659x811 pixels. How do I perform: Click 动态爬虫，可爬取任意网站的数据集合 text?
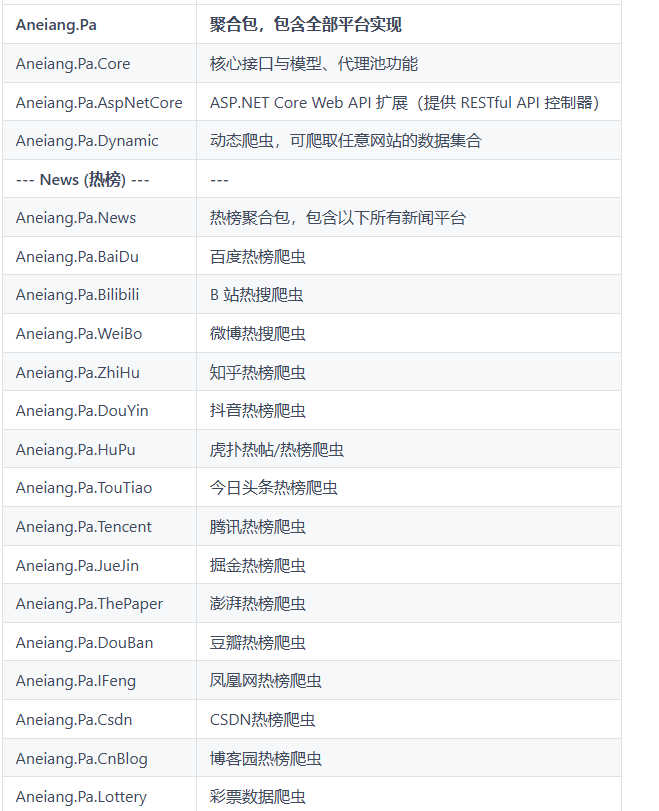pyautogui.click(x=346, y=141)
